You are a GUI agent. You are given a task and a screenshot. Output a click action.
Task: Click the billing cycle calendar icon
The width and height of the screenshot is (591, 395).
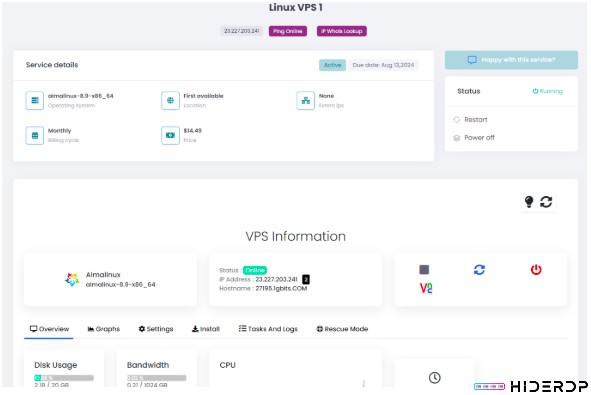(35, 135)
